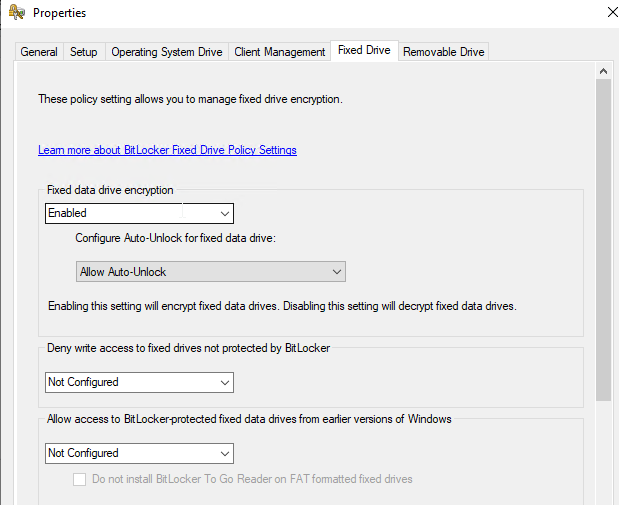Click the policy description text about fixed drive encryption
Image resolution: width=619 pixels, height=505 pixels.
(x=190, y=99)
